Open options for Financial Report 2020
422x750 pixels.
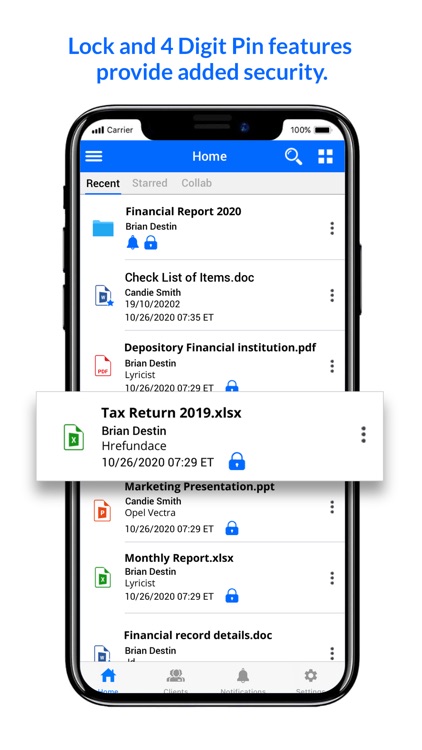coord(332,228)
